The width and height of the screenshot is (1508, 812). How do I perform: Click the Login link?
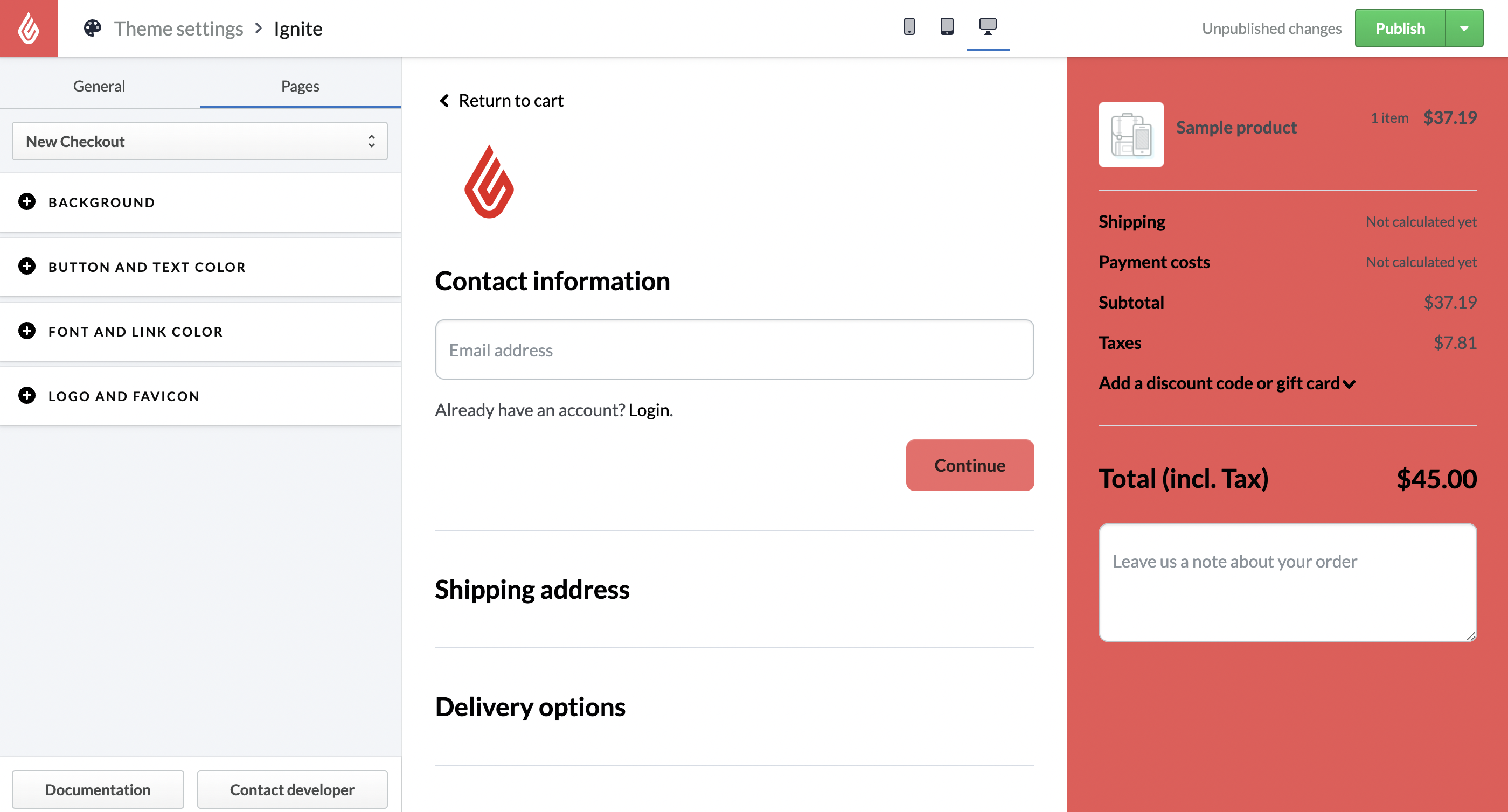tap(649, 408)
